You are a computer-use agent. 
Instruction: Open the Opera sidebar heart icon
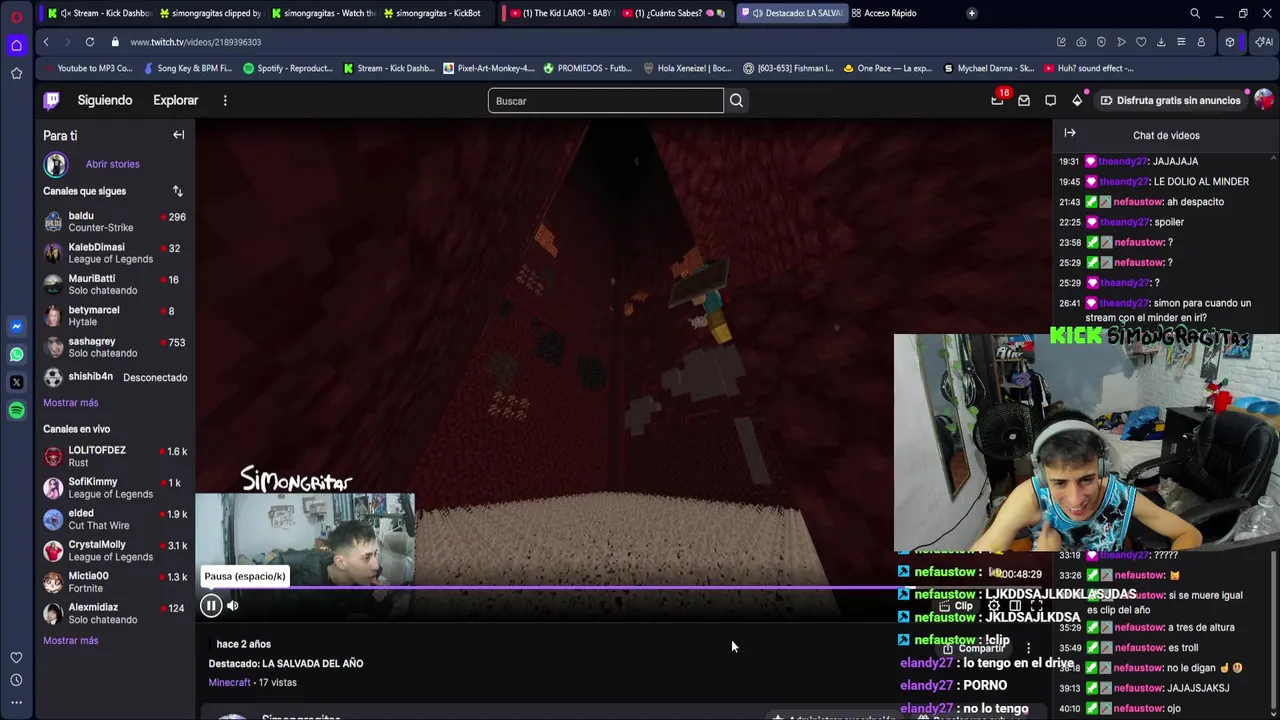(16, 657)
